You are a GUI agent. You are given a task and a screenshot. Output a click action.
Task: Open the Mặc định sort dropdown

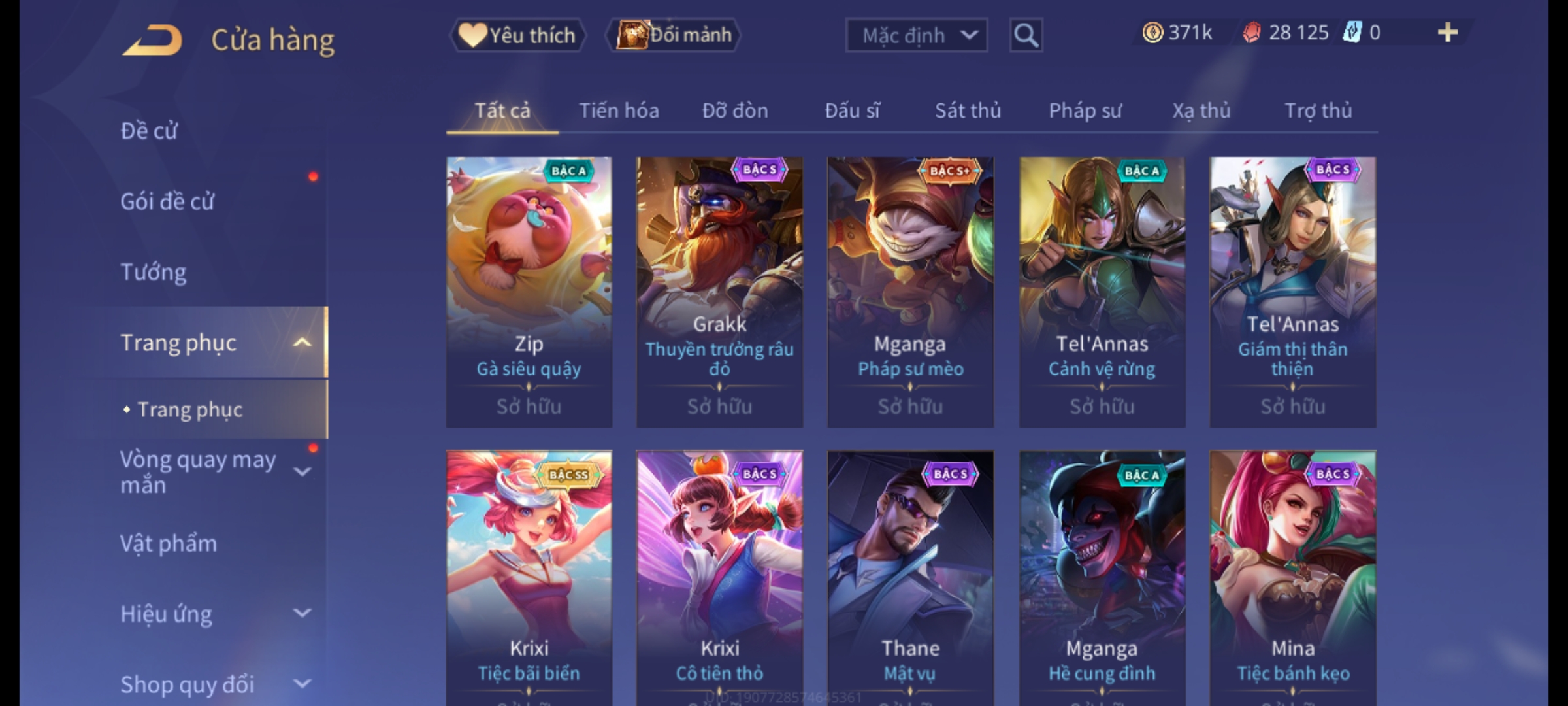917,35
